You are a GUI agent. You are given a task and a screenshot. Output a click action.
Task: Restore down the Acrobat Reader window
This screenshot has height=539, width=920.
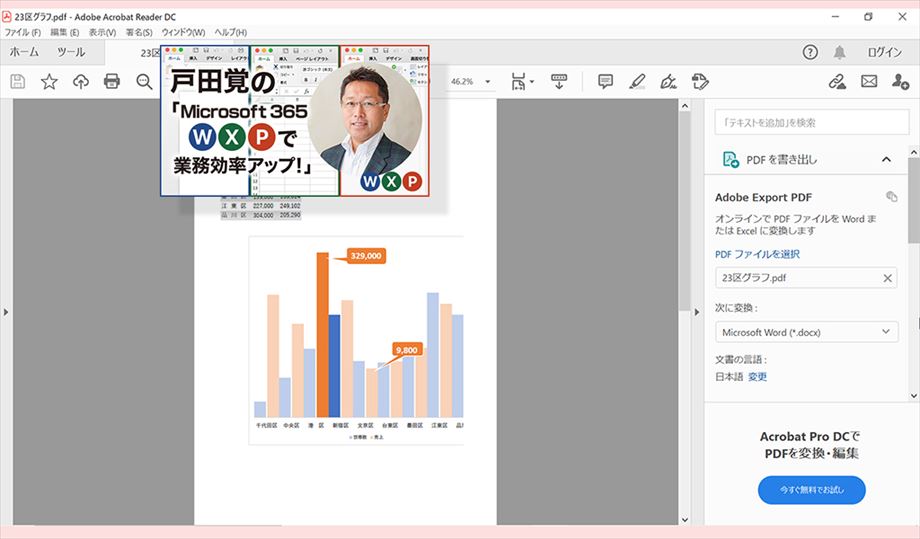tap(868, 16)
